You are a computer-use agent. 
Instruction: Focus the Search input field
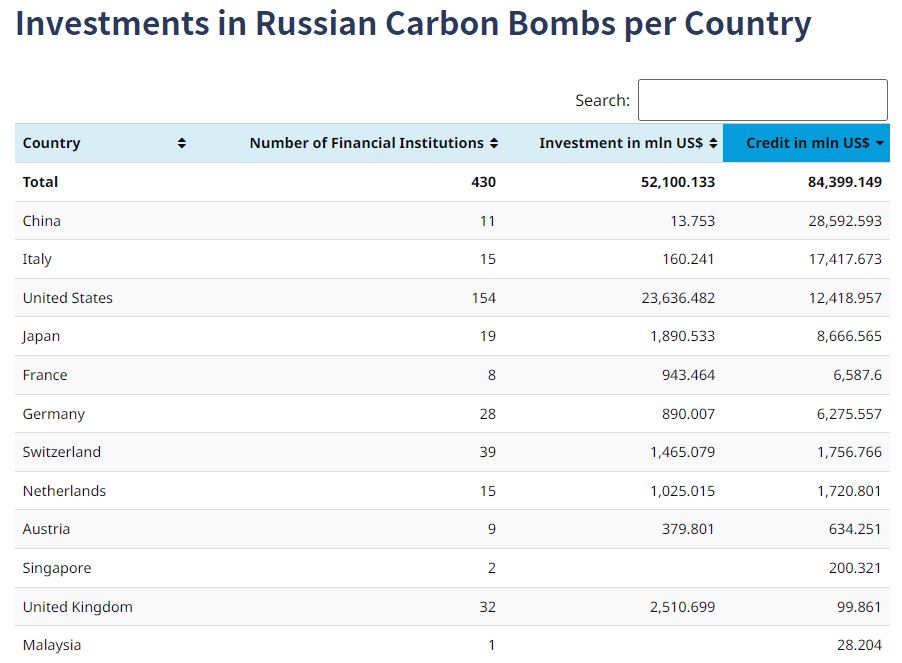click(x=763, y=100)
